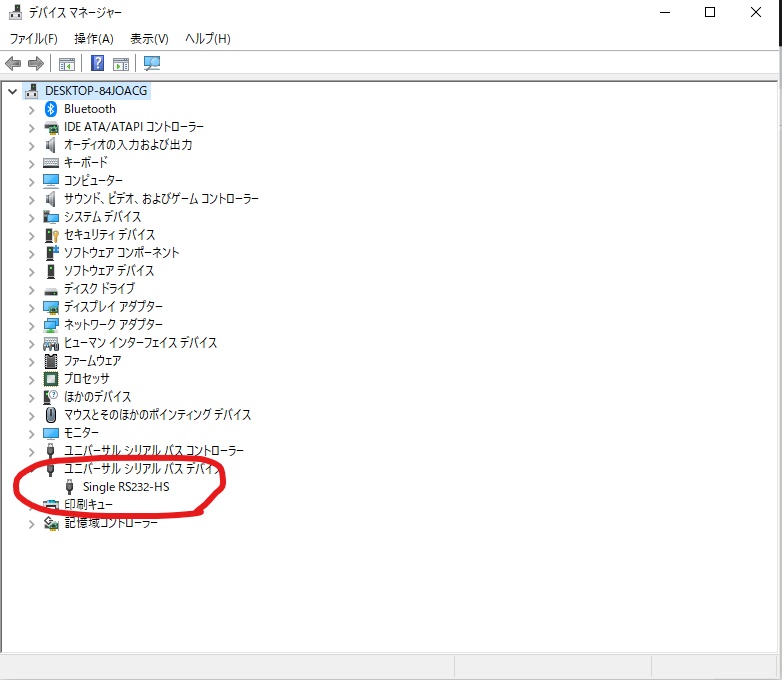Click the action pane toolbar button beside Help

[x=121, y=64]
